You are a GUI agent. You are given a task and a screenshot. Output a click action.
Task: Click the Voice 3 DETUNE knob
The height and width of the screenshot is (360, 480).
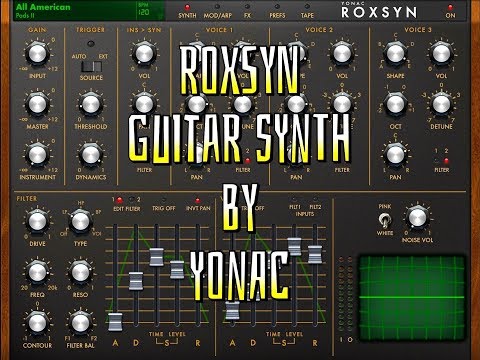(441, 104)
